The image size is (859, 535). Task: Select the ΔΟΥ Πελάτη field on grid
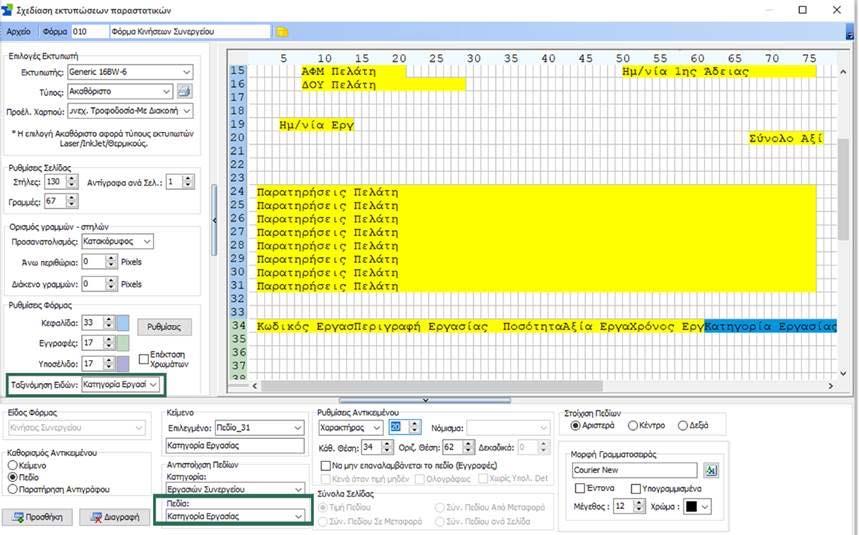(383, 85)
